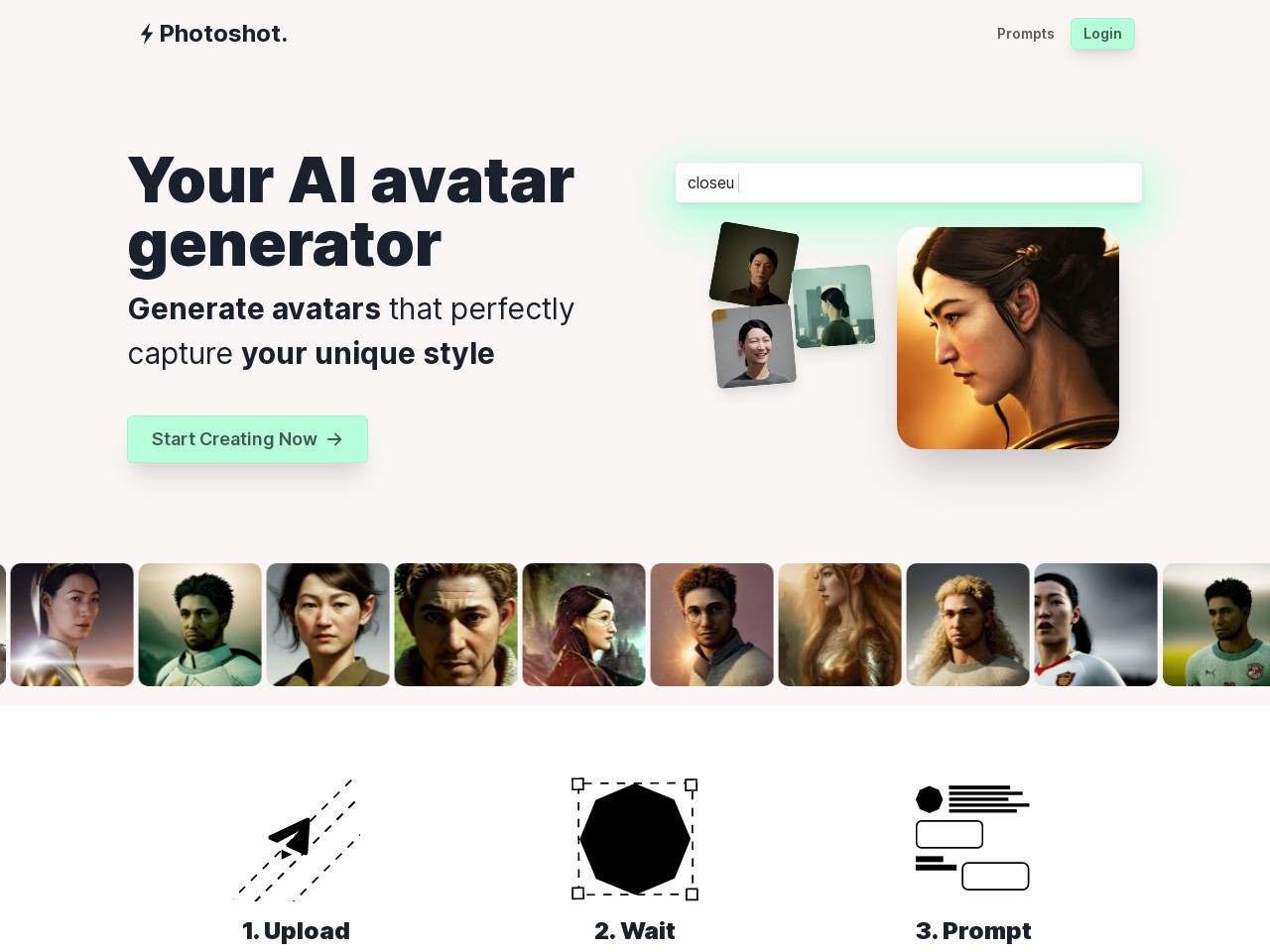Click the small photo of smiling person in gray
The height and width of the screenshot is (952, 1270).
coord(754,346)
